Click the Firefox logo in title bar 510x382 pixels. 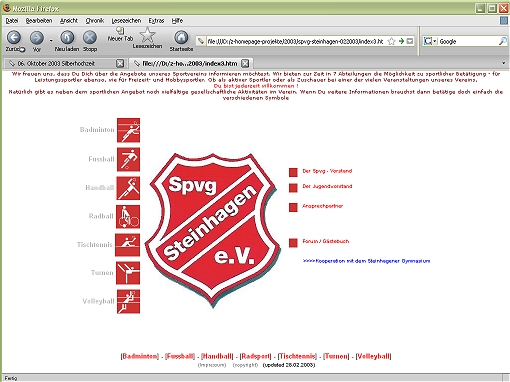click(x=7, y=8)
